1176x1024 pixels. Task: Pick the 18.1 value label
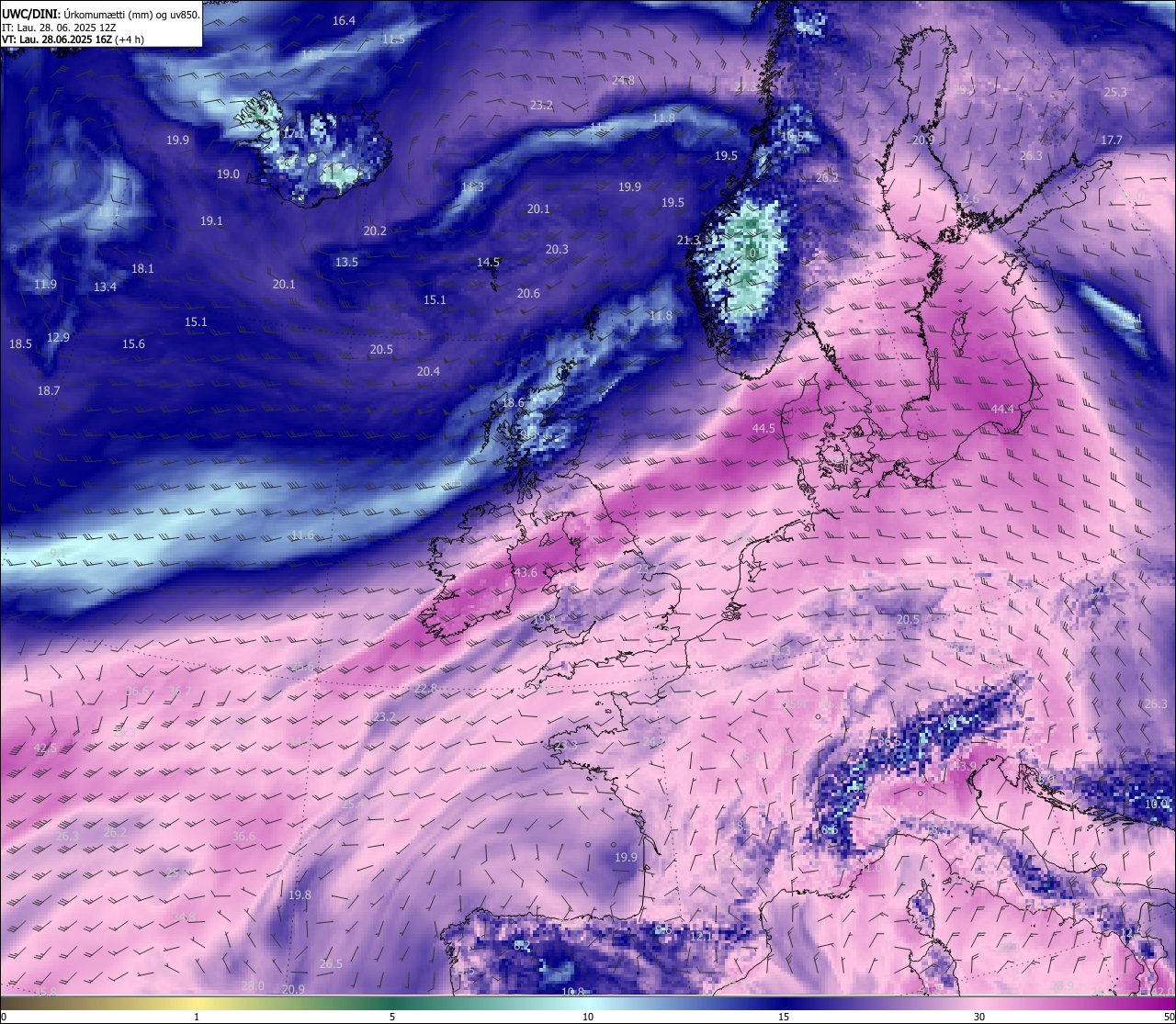[142, 268]
